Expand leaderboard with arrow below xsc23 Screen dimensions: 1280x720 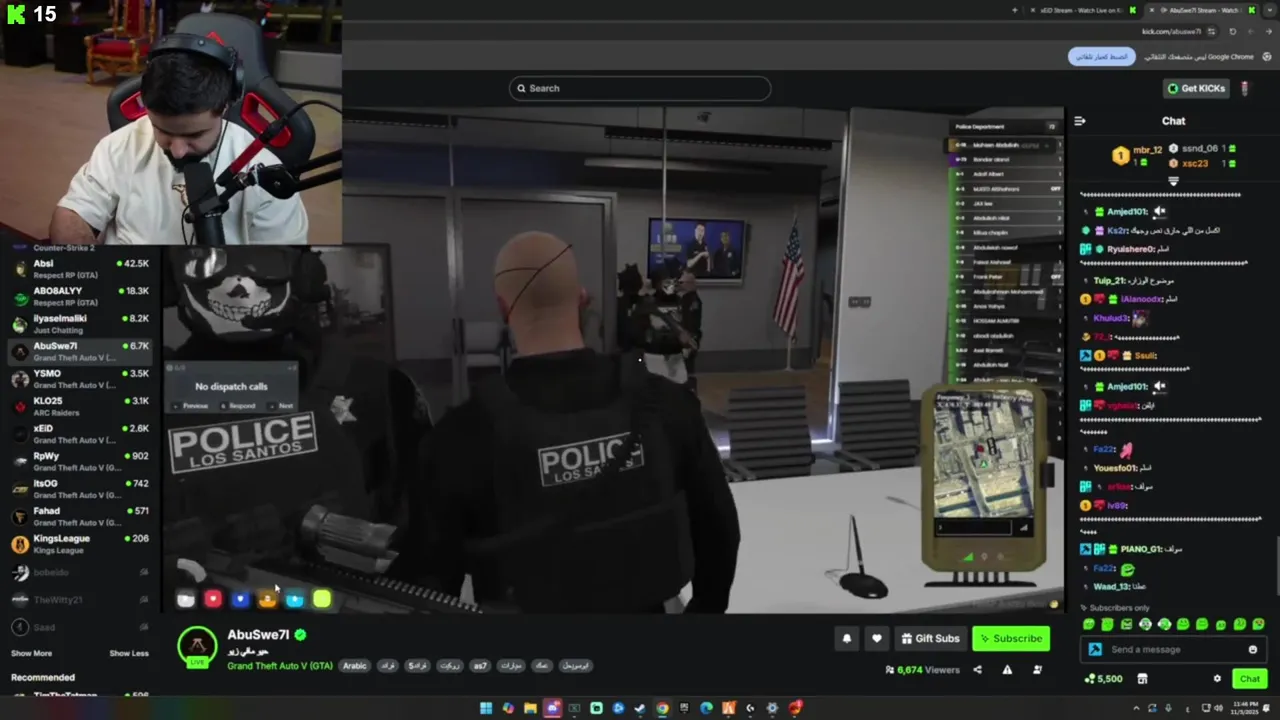[x=1173, y=181]
